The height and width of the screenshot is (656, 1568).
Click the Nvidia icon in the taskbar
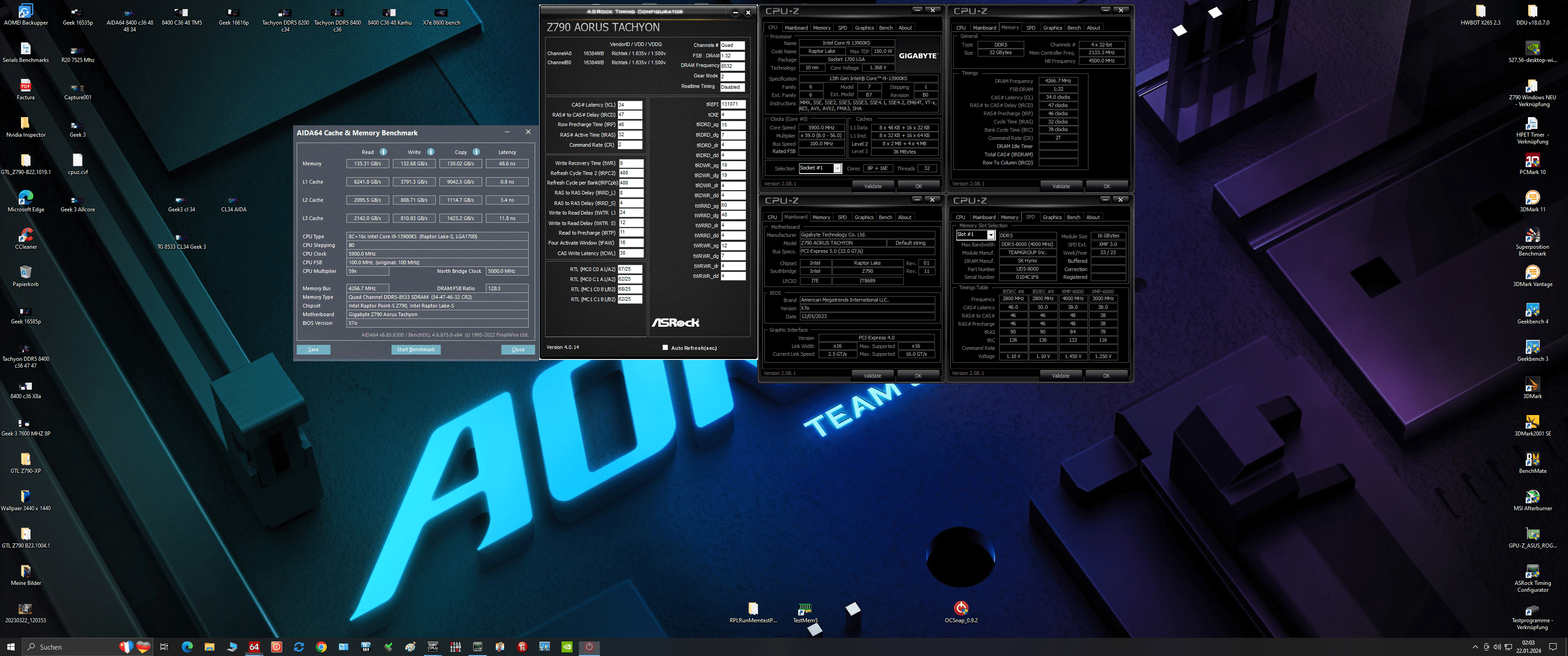tap(567, 647)
